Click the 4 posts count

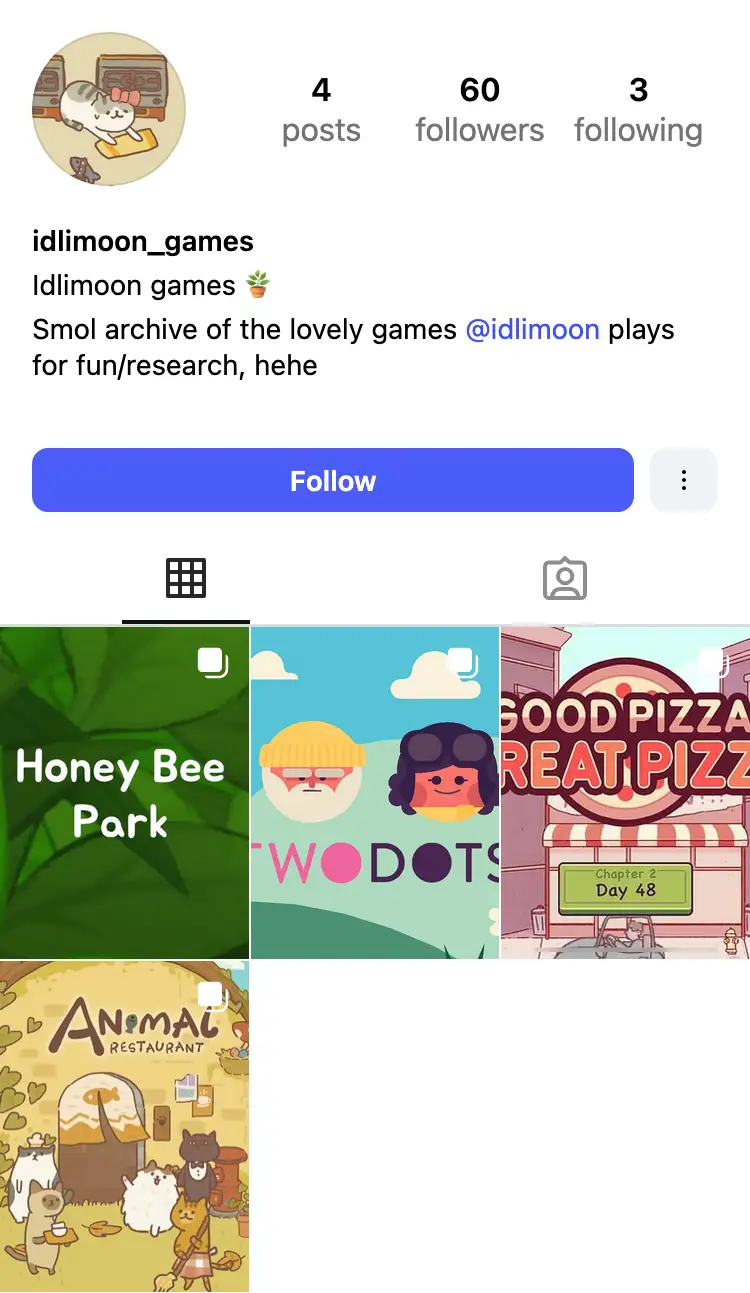321,109
